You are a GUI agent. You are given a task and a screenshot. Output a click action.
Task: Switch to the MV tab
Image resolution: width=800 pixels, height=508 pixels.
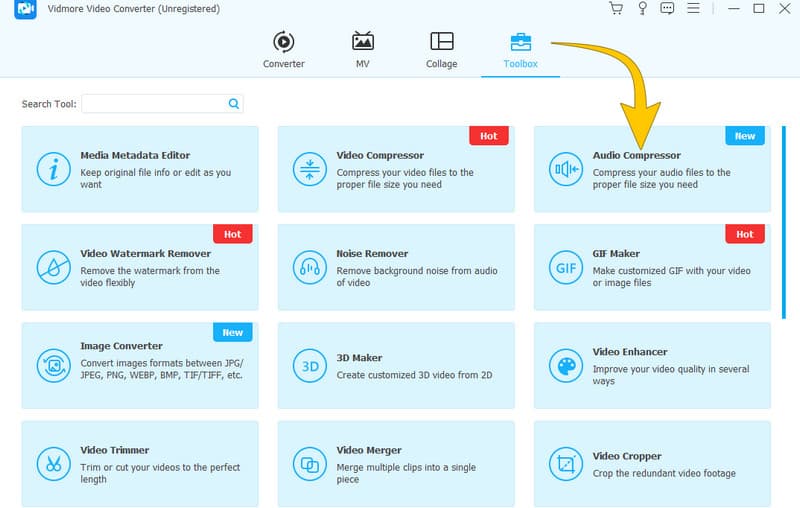coord(363,49)
